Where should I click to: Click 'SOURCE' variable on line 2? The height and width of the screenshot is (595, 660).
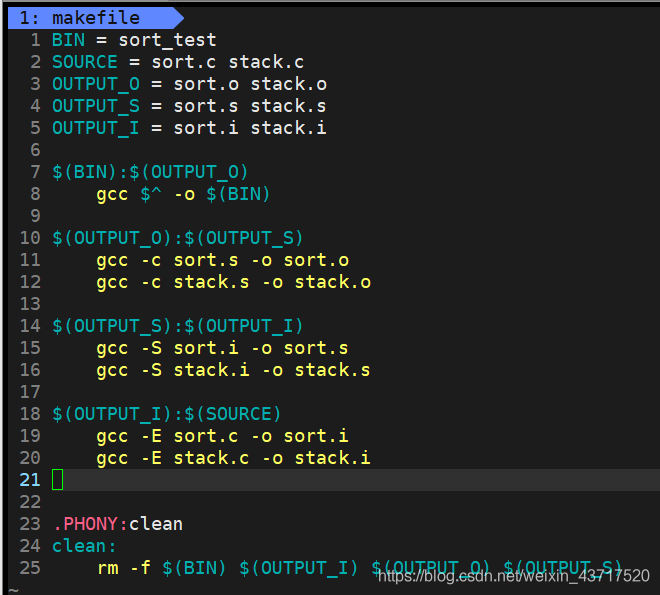click(85, 62)
